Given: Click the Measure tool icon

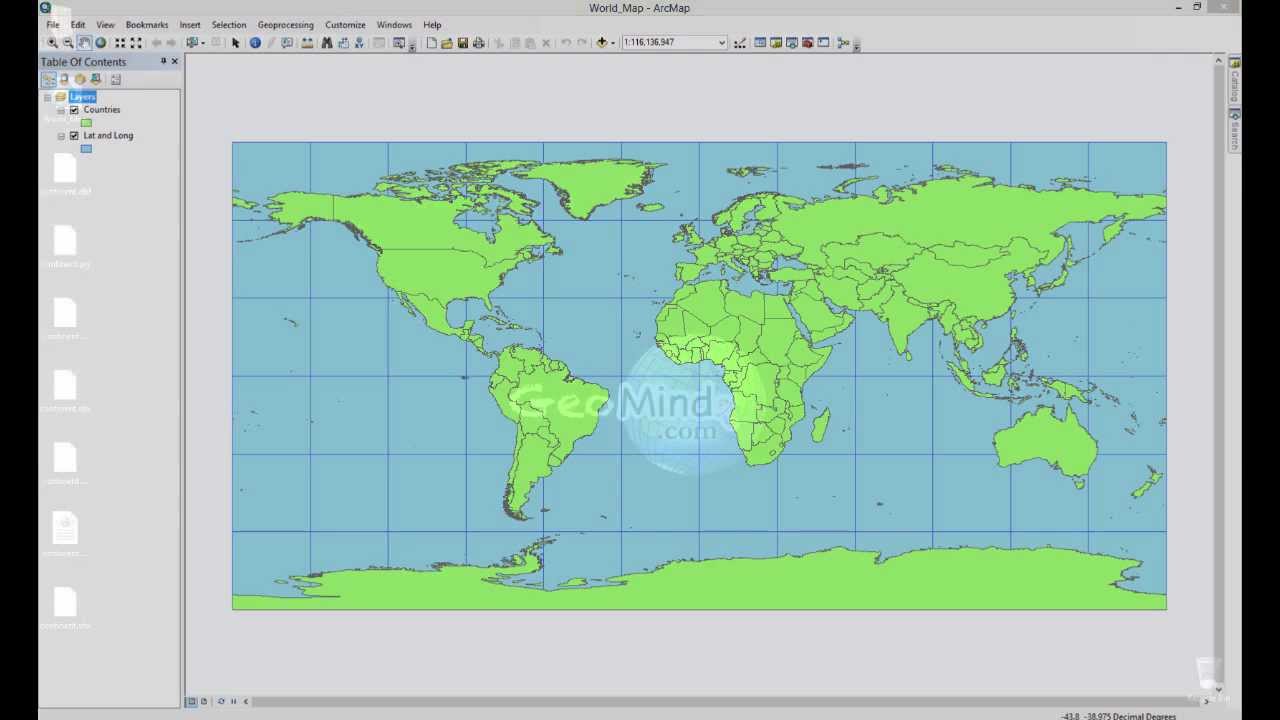Looking at the screenshot, I should pos(307,42).
